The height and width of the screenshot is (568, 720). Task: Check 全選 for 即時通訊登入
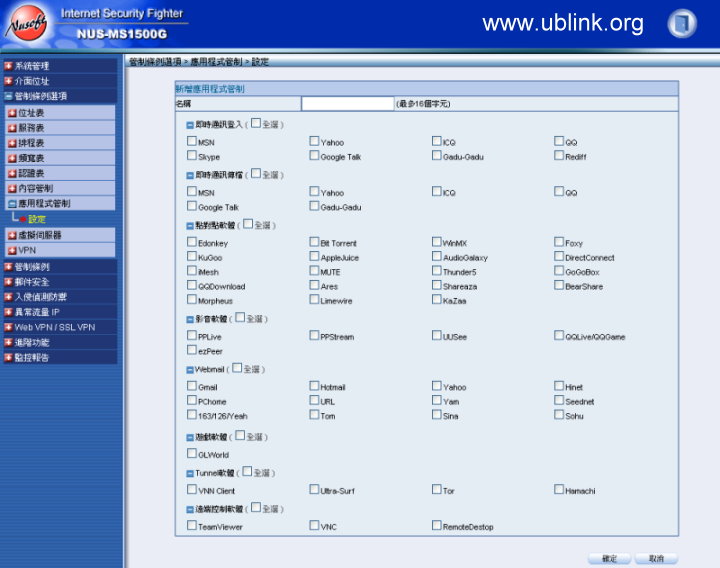click(x=256, y=123)
